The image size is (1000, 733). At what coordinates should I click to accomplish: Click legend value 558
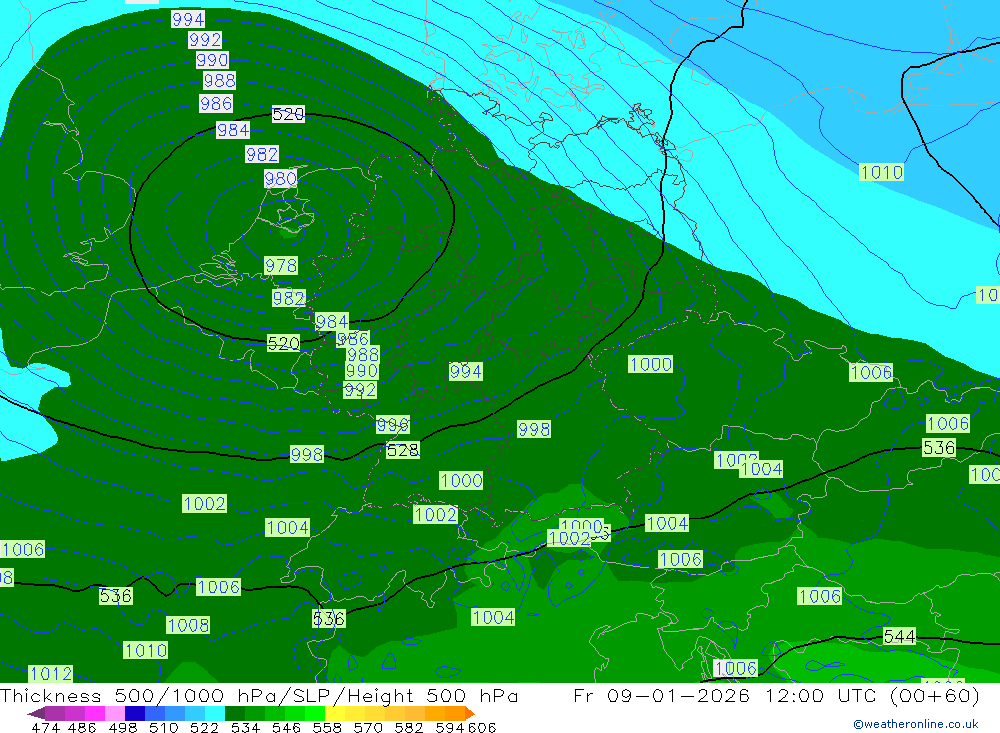tap(327, 728)
